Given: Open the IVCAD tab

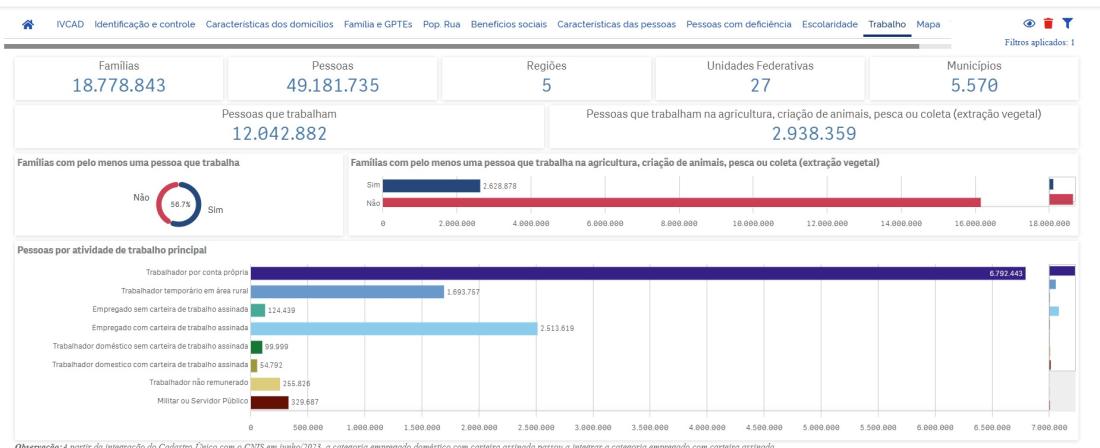Looking at the screenshot, I should [71, 24].
